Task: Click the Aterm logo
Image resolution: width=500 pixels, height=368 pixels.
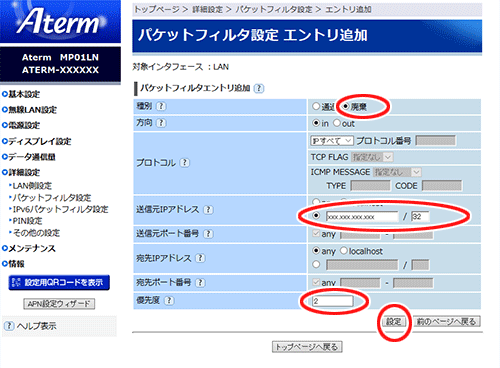Action: pyautogui.click(x=60, y=22)
